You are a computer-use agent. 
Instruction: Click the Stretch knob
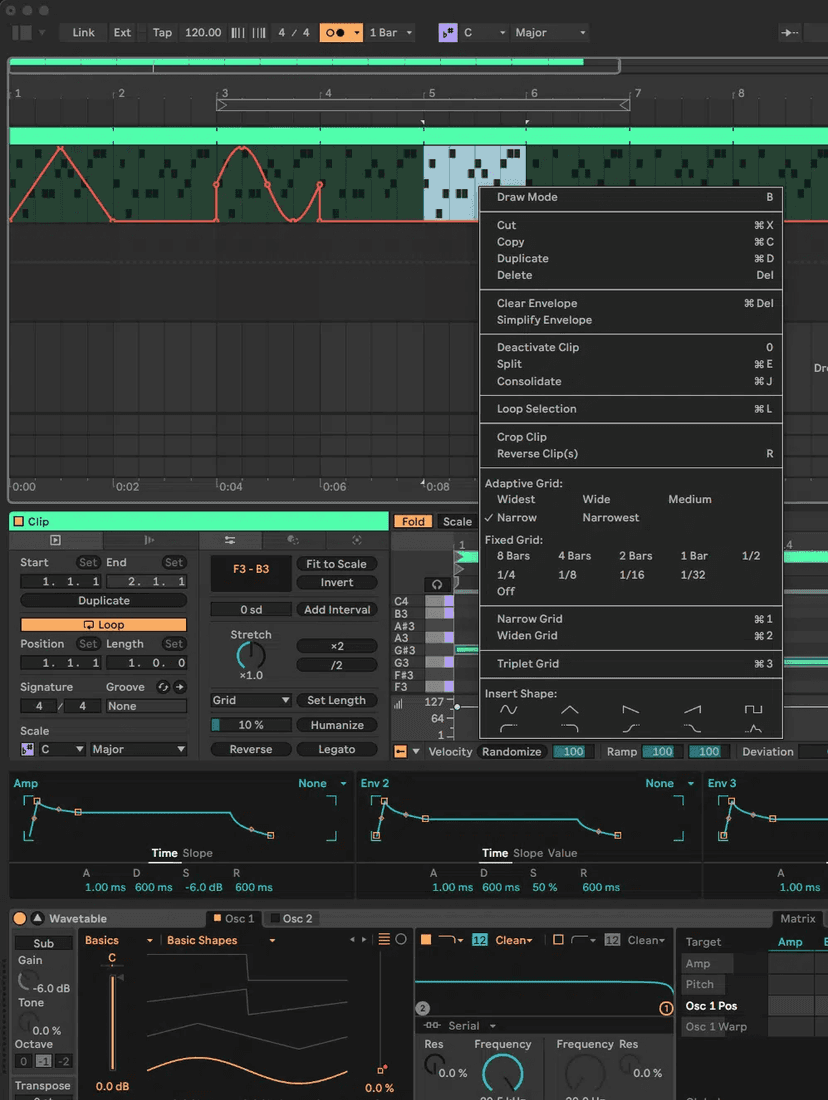tap(251, 655)
